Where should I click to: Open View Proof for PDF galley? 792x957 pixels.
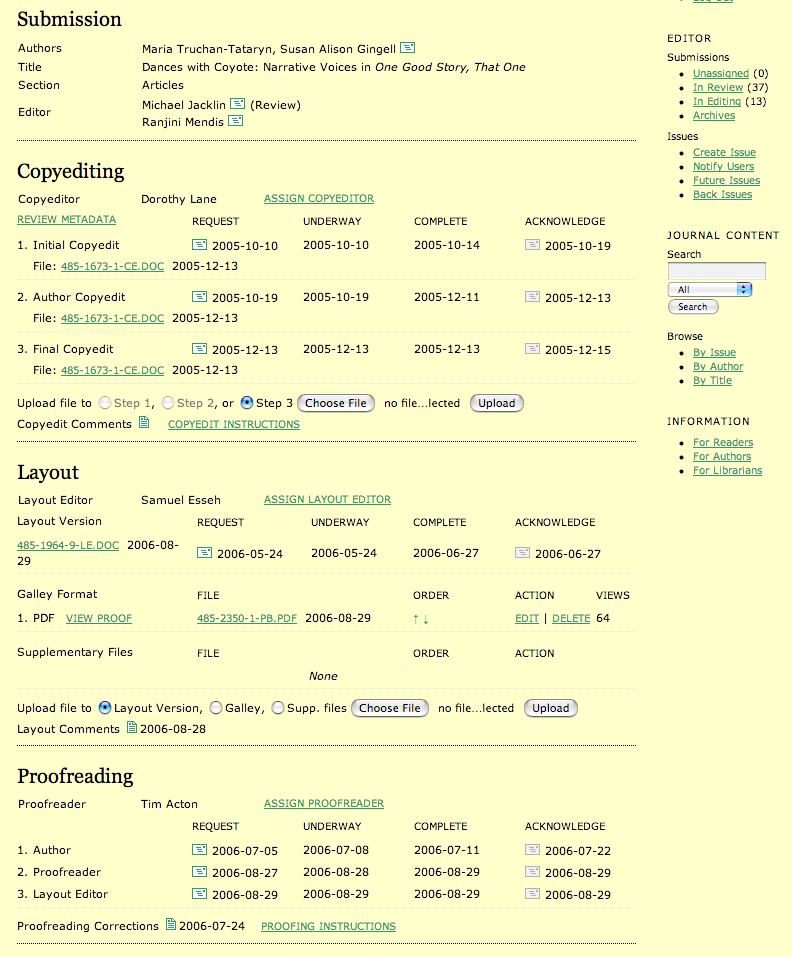click(x=99, y=618)
